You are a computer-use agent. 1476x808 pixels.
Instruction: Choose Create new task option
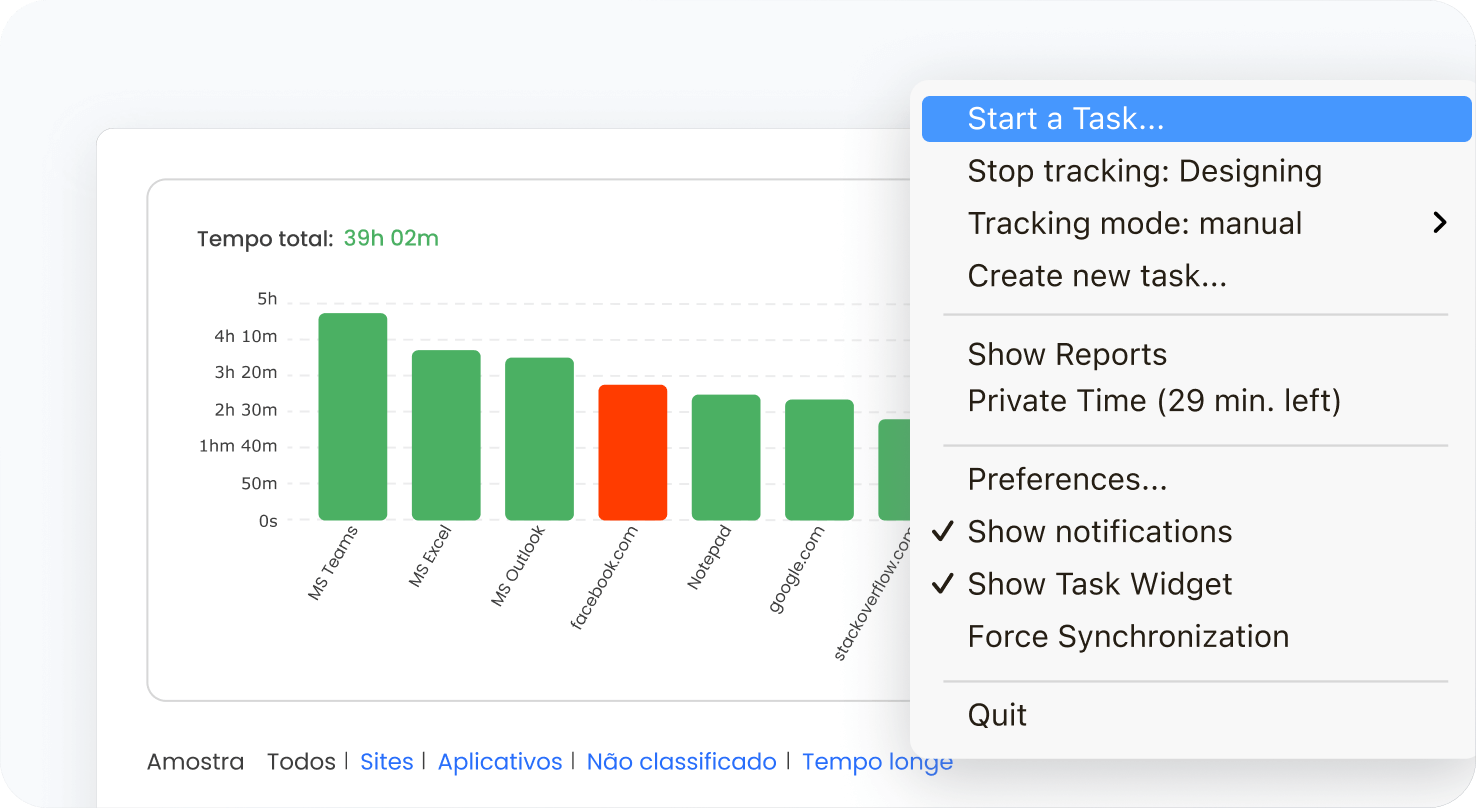tap(1096, 276)
